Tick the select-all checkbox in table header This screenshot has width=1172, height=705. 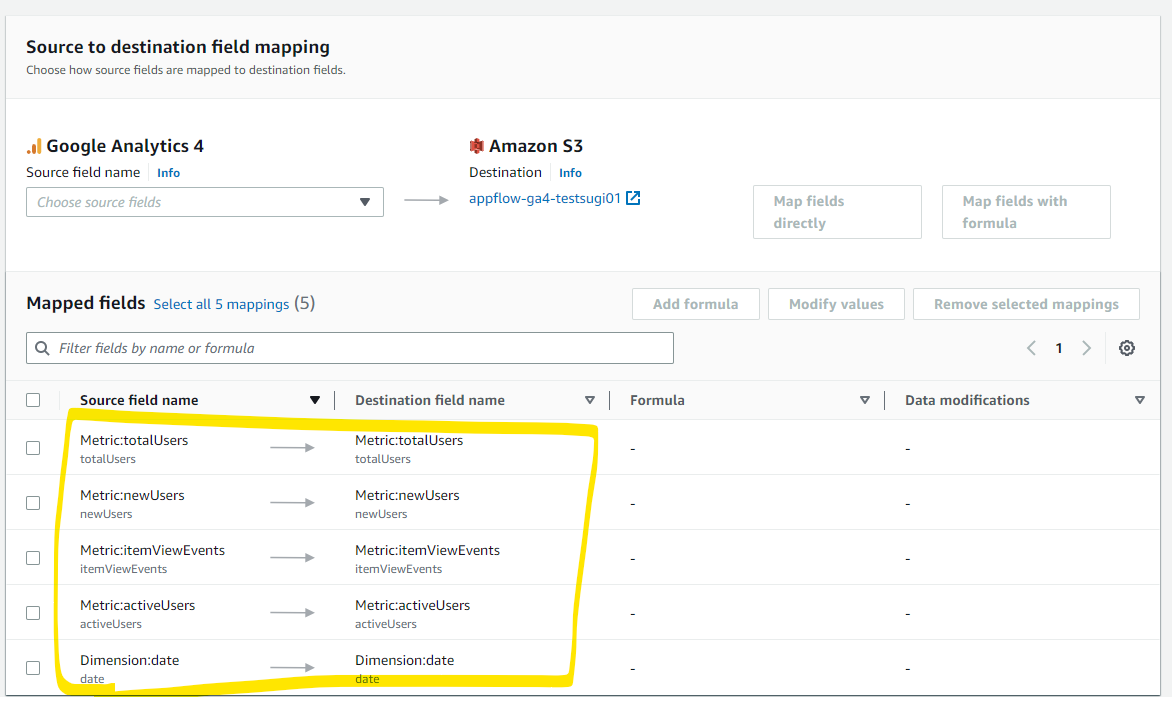pyautogui.click(x=33, y=400)
